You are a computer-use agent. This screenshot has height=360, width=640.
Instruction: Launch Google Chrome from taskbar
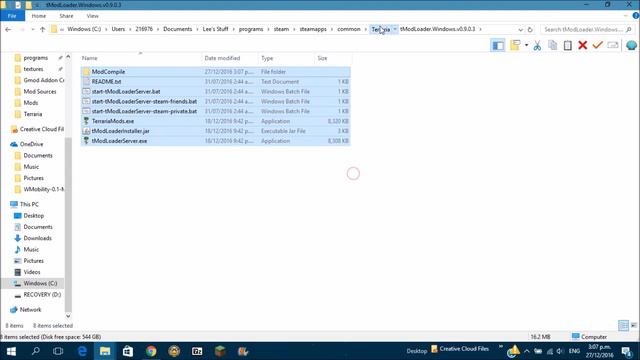tap(151, 351)
